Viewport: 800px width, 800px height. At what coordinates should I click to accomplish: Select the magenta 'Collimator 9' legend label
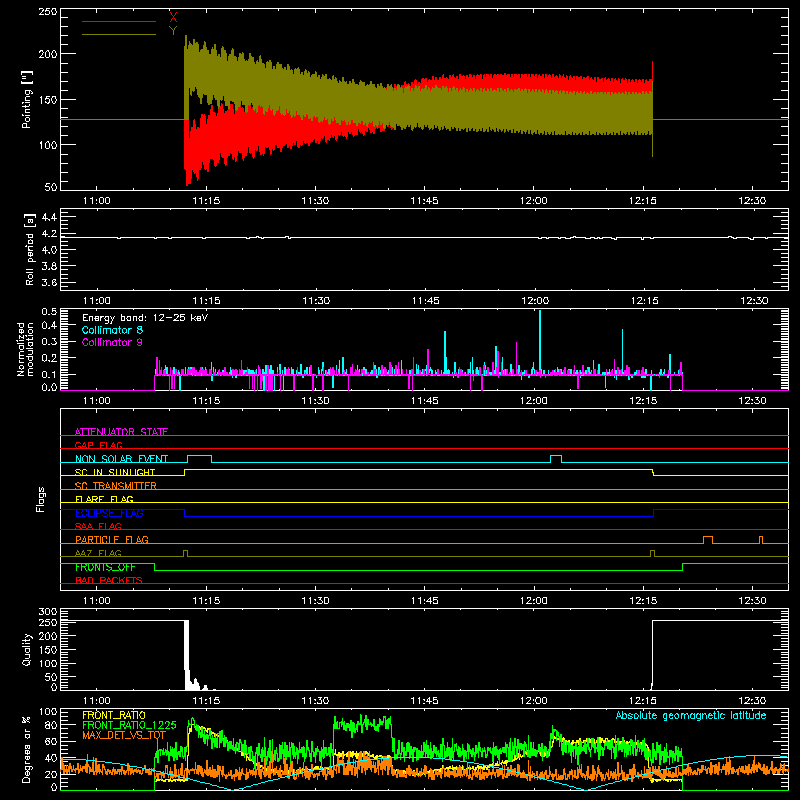point(112,342)
